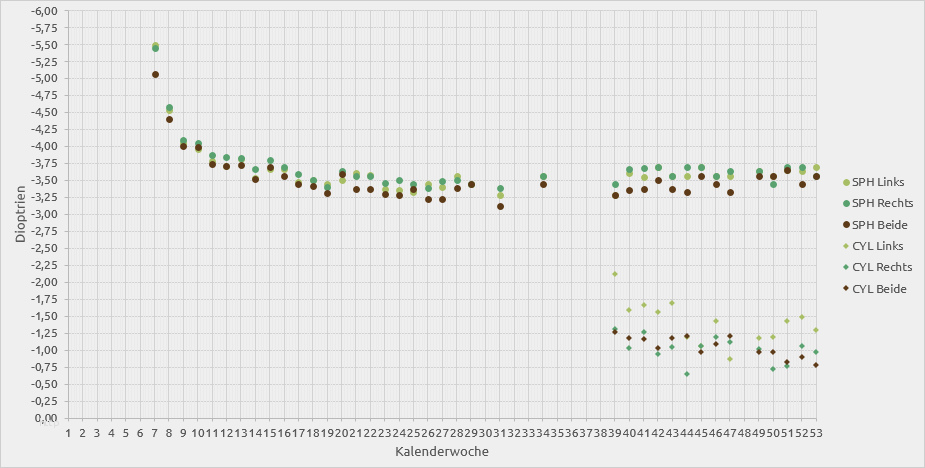The width and height of the screenshot is (925, 468).
Task: Click the brown SPH Beide point at week 31
Action: [x=500, y=206]
